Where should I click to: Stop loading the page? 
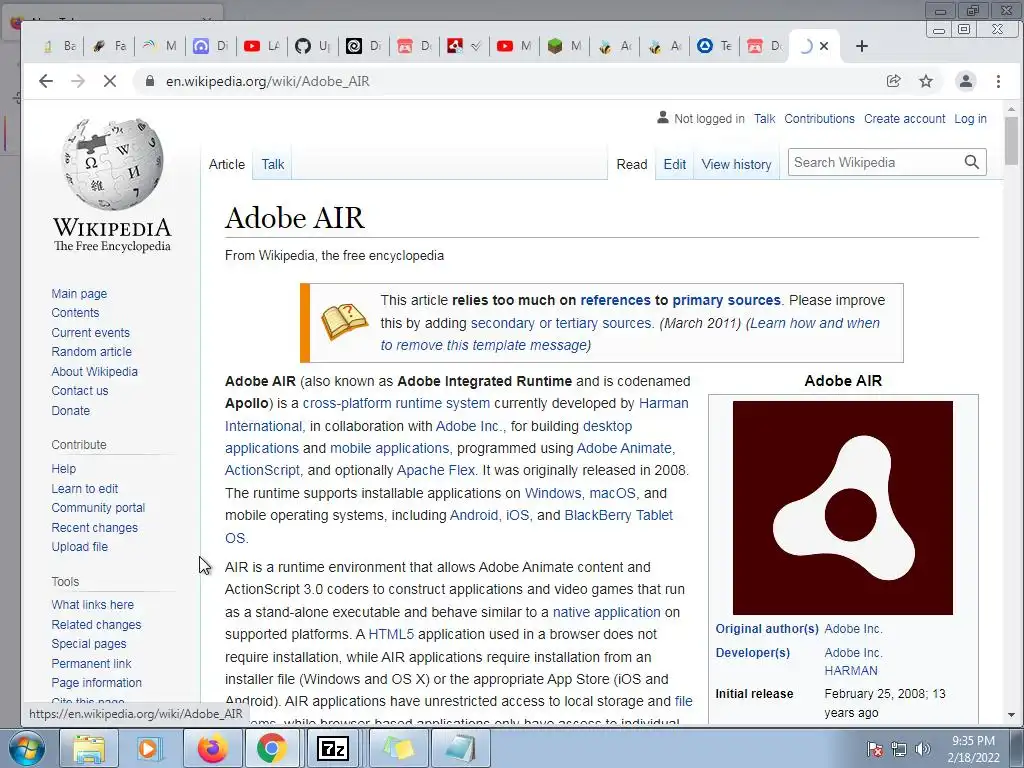[x=110, y=81]
